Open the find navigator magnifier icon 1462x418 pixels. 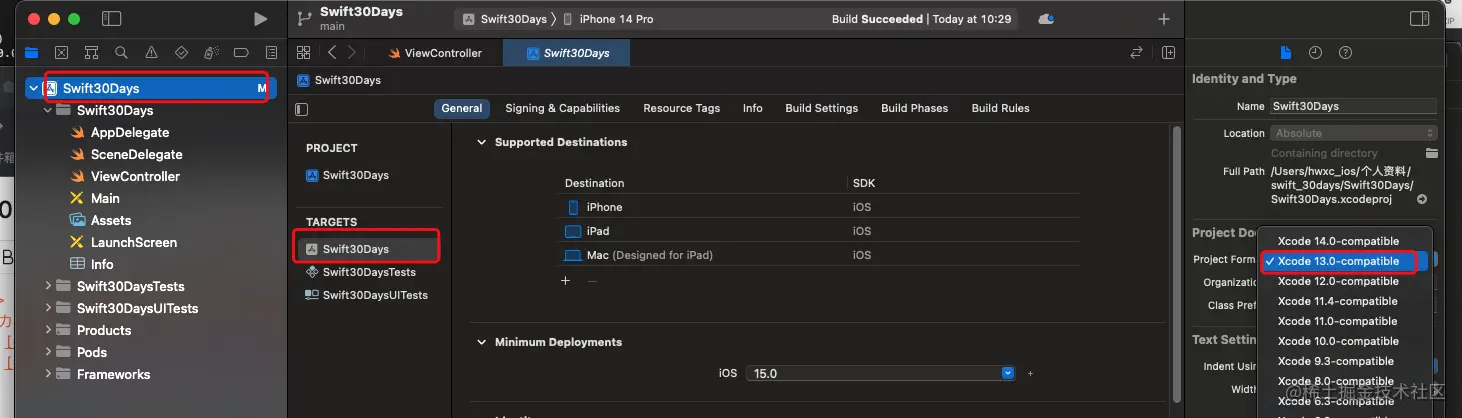pyautogui.click(x=121, y=53)
